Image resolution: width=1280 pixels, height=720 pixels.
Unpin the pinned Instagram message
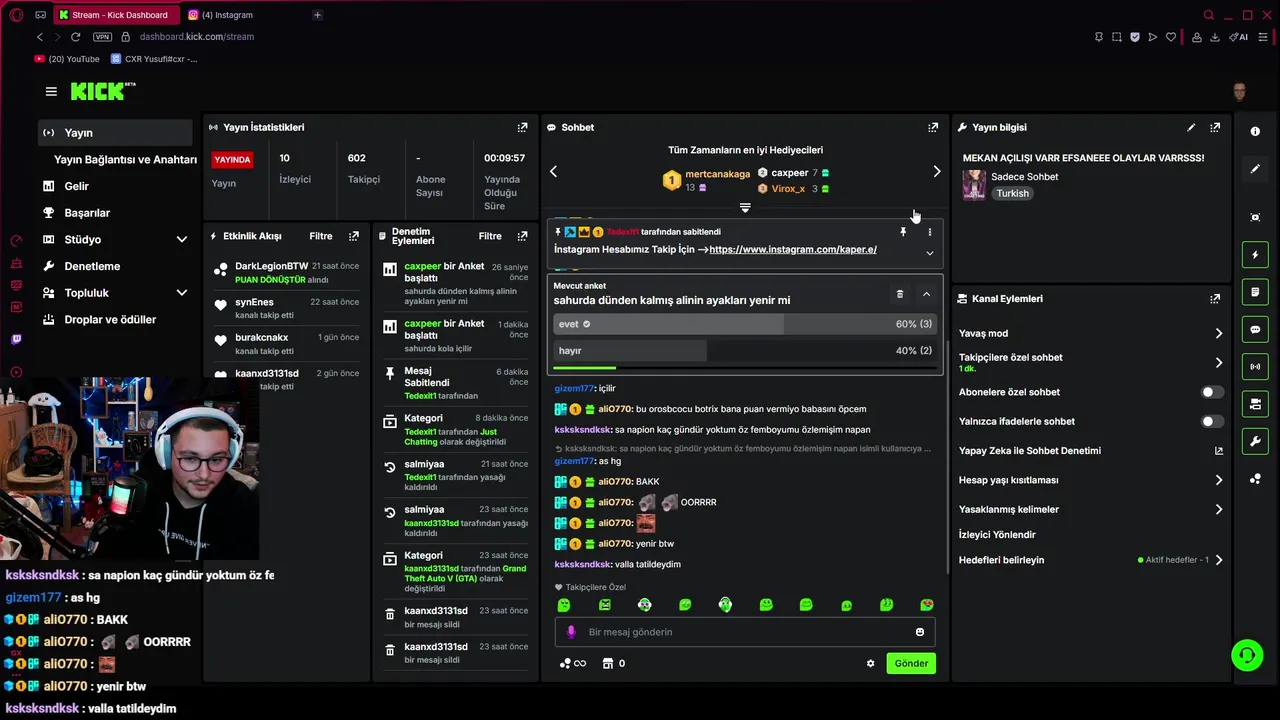(x=903, y=232)
